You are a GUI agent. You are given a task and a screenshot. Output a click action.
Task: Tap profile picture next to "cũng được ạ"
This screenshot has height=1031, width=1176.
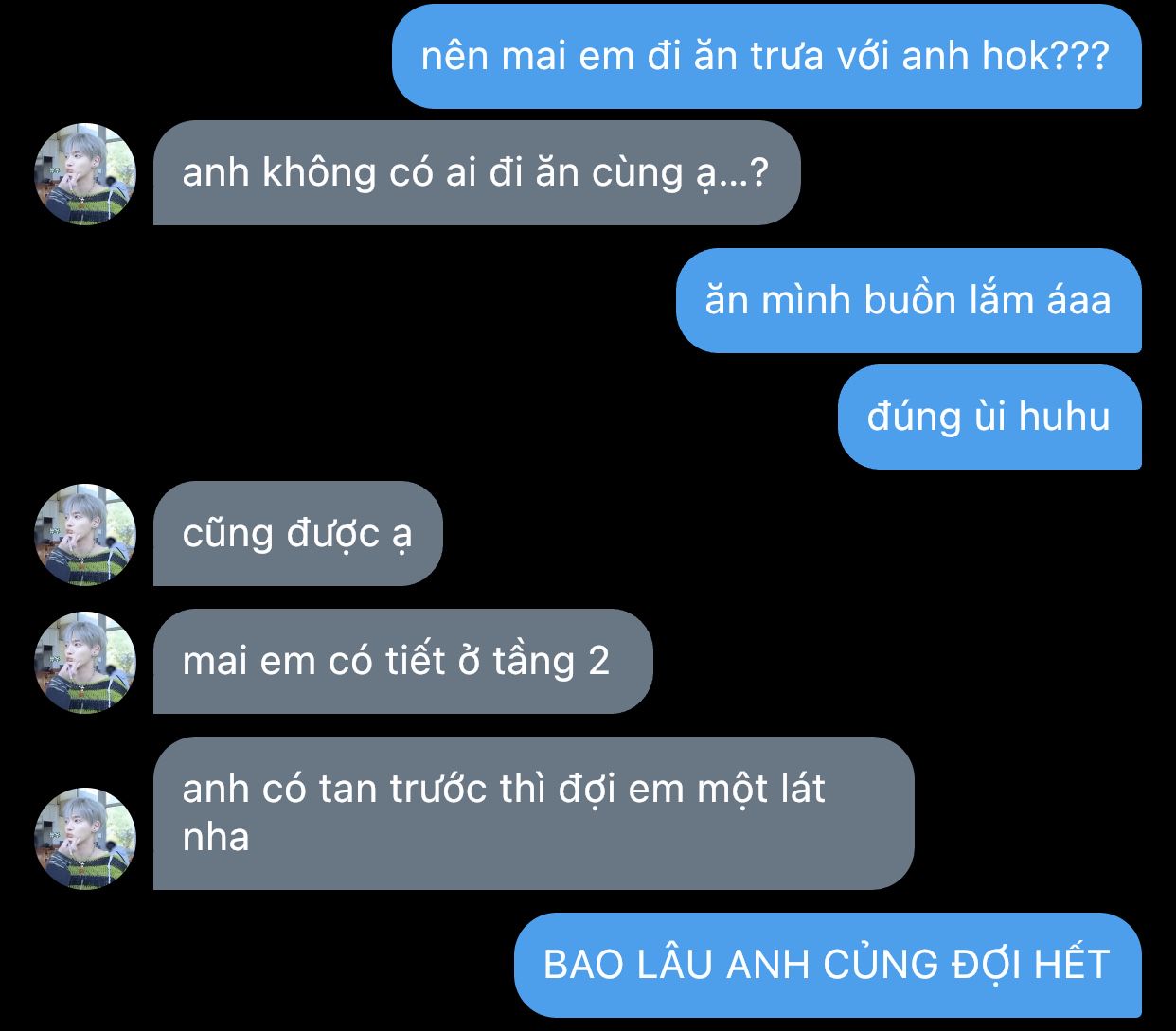(x=85, y=535)
